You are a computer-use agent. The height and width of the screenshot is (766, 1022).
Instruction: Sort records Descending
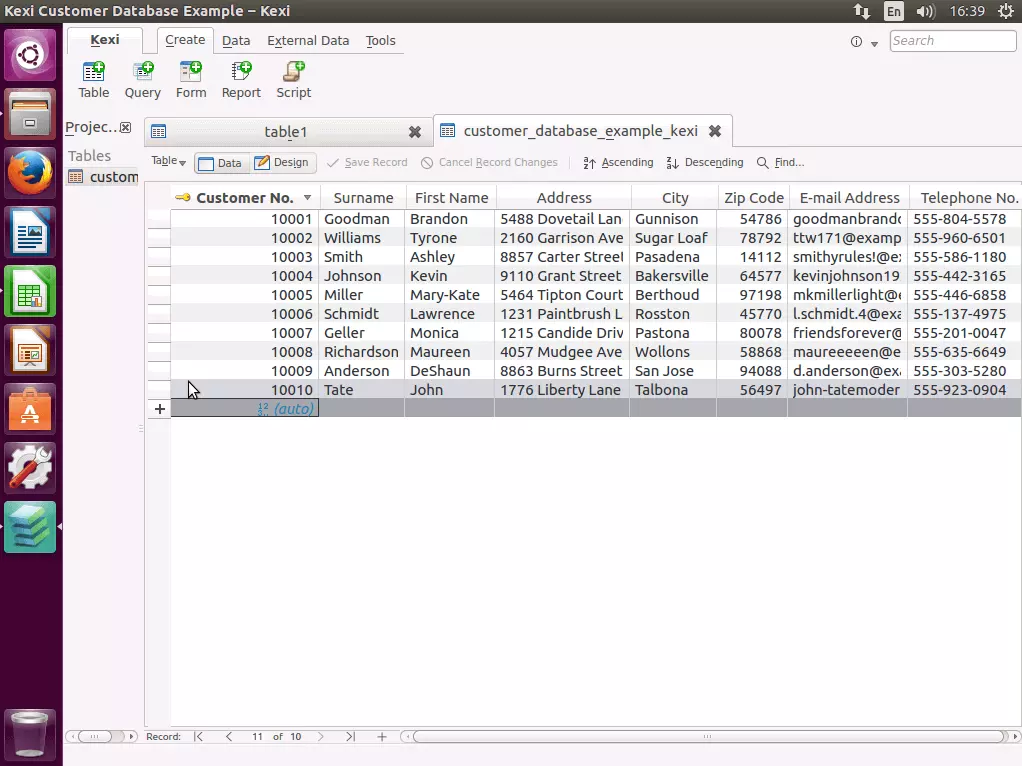click(x=705, y=162)
